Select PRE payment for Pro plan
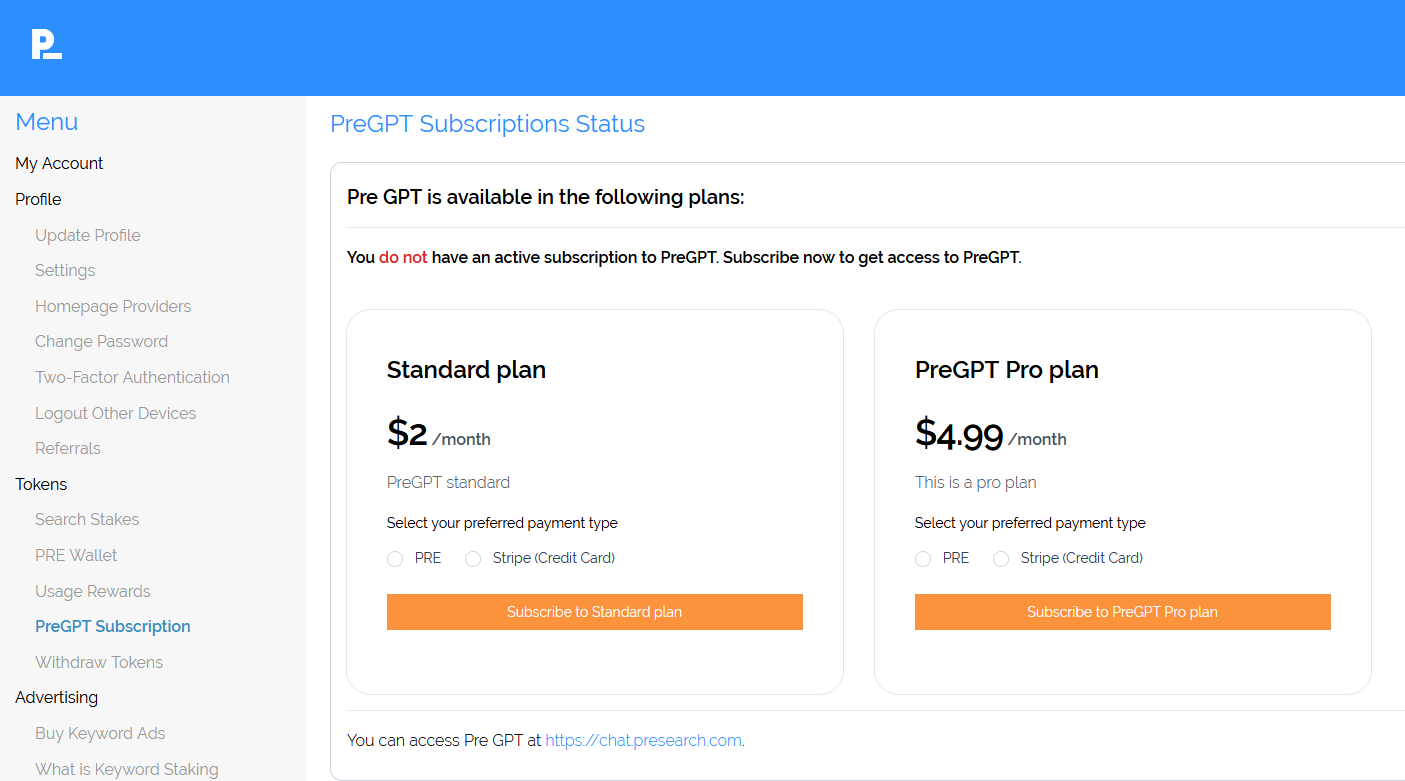The image size is (1405, 781). point(923,559)
